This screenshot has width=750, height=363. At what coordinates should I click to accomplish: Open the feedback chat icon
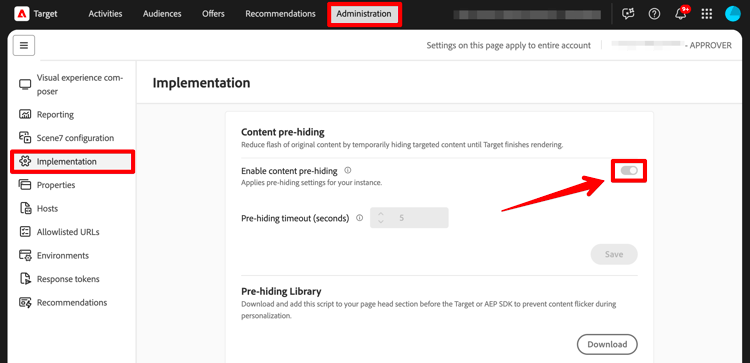[628, 14]
